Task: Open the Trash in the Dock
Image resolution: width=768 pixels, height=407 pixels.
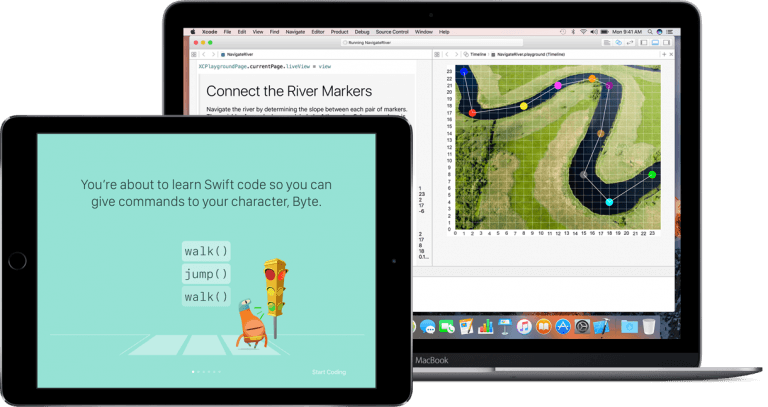Action: 649,326
